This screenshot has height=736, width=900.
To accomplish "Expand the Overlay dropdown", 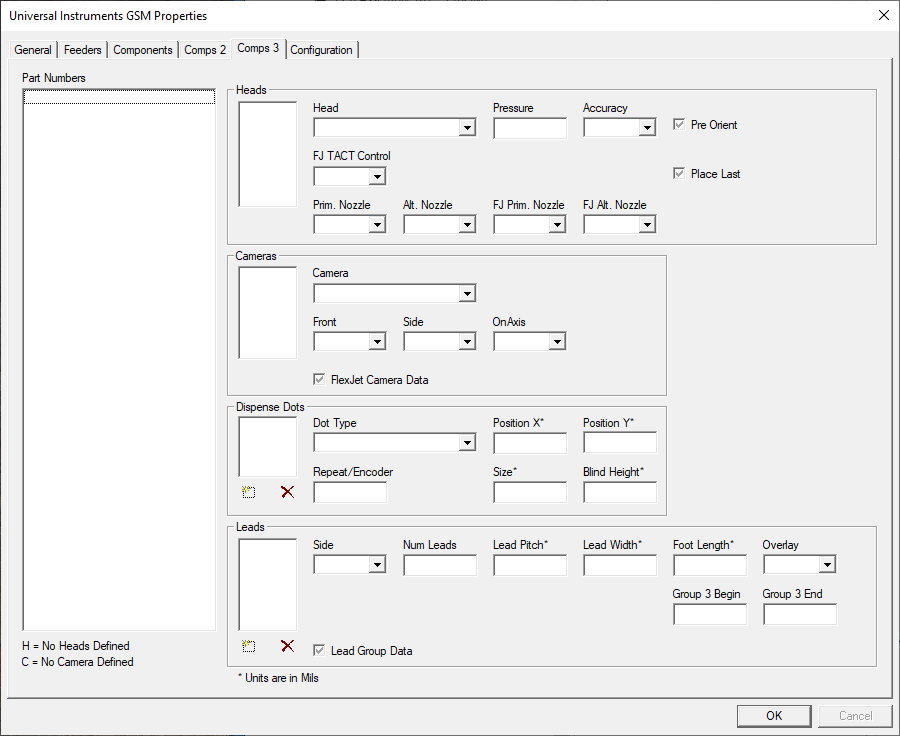I will pos(825,563).
